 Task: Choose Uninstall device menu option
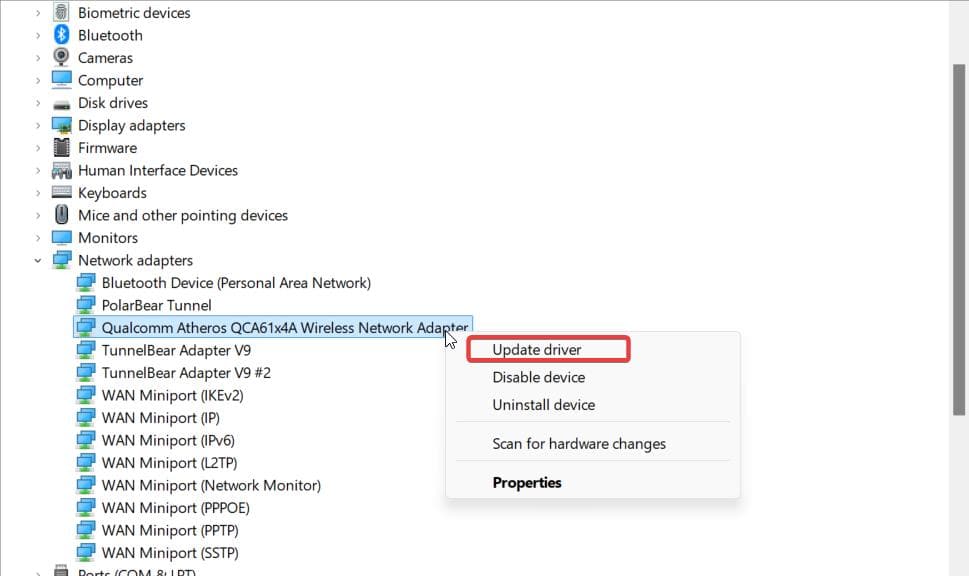(543, 405)
